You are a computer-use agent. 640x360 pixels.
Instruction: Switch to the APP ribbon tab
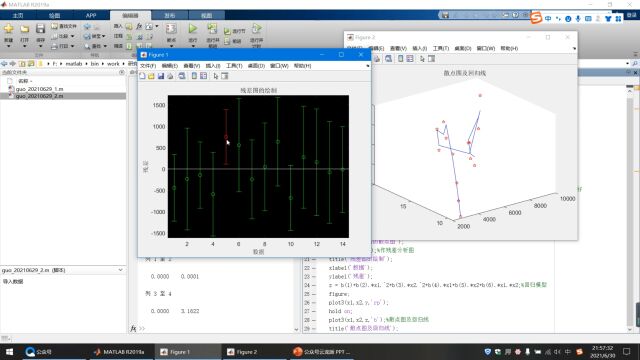pos(91,16)
